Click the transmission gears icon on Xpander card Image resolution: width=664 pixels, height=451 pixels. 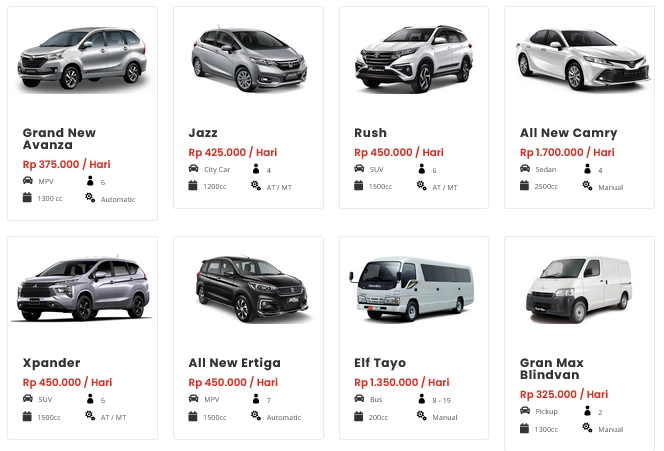click(89, 416)
